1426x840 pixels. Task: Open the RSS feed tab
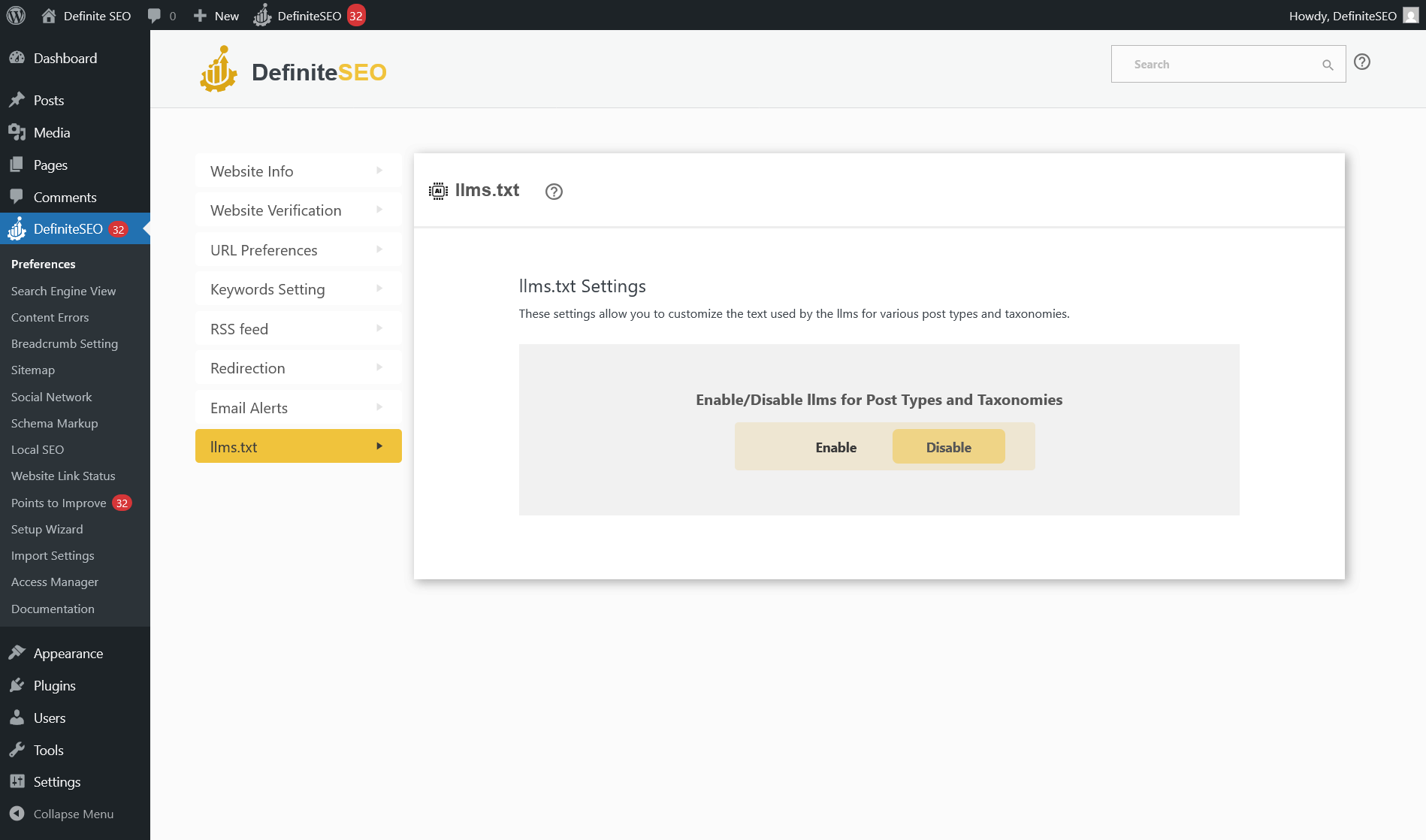pyautogui.click(x=298, y=328)
